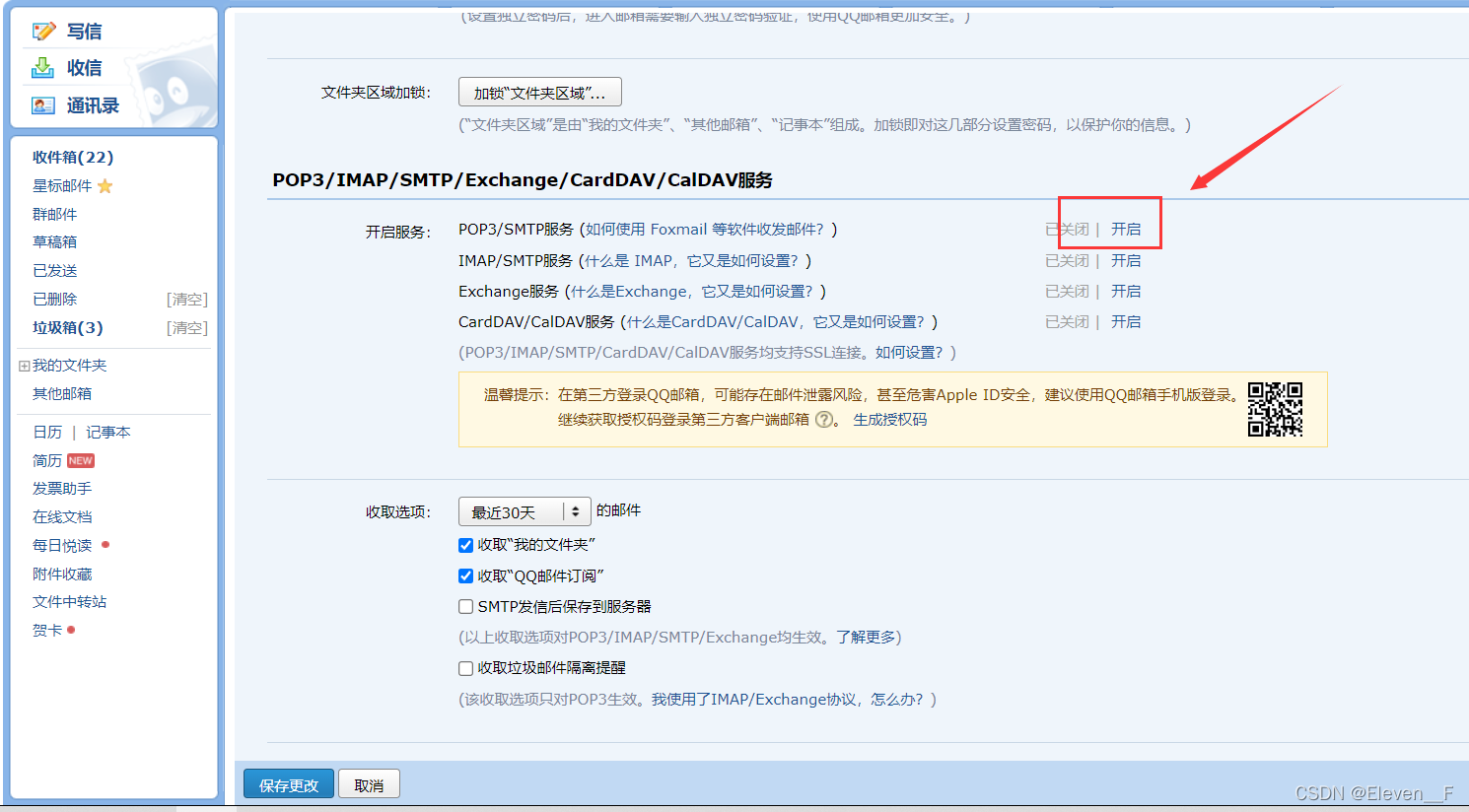Click the question mark help icon after 客户端邮箱

click(824, 420)
